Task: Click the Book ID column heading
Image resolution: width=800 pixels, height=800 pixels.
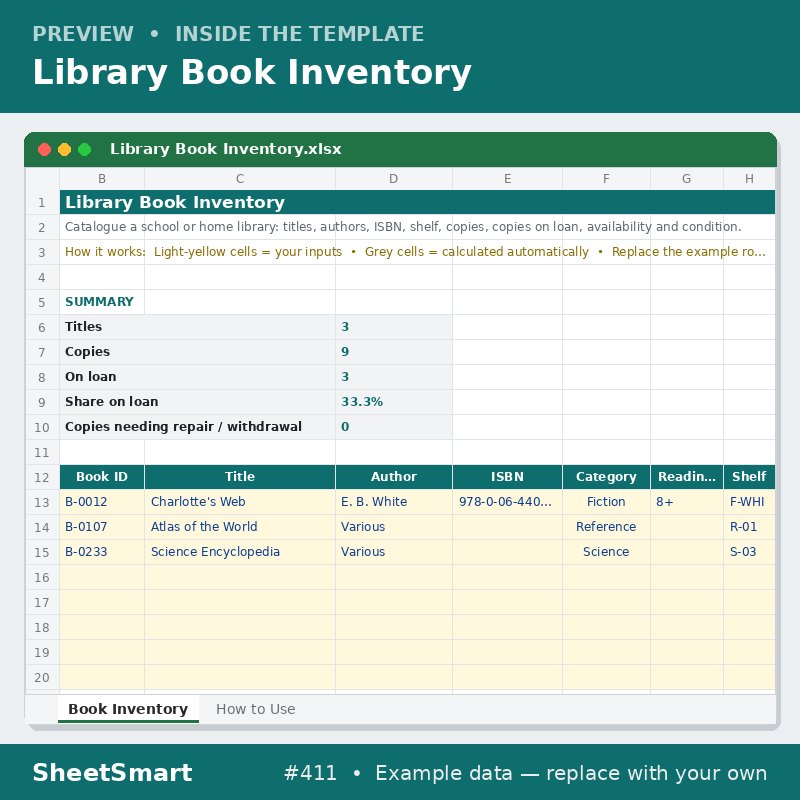Action: click(102, 477)
